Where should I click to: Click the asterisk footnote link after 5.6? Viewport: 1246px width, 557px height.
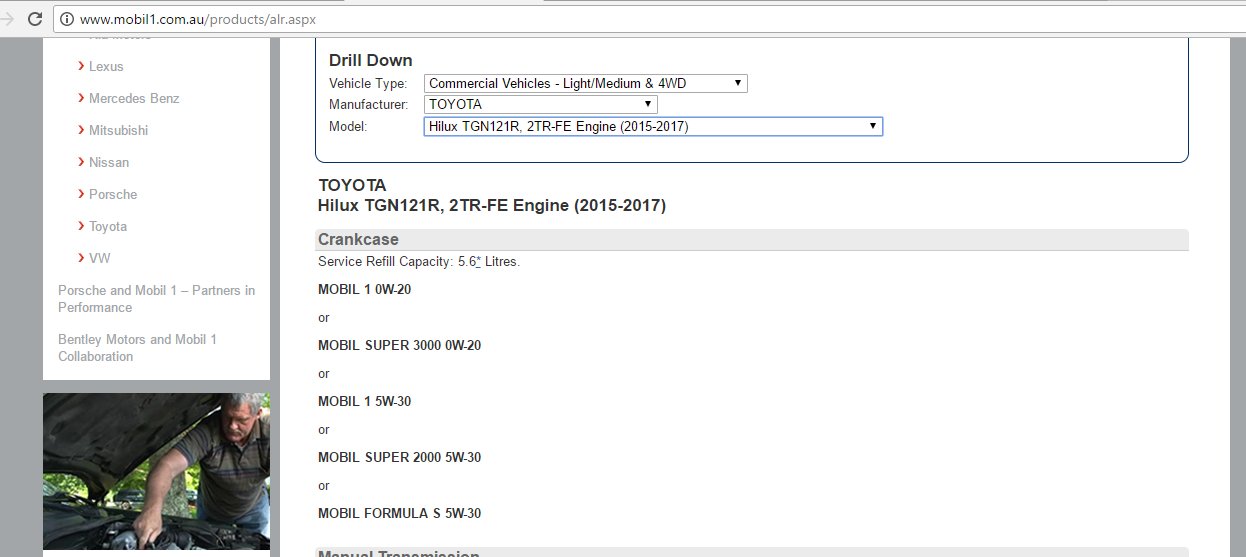[x=478, y=261]
